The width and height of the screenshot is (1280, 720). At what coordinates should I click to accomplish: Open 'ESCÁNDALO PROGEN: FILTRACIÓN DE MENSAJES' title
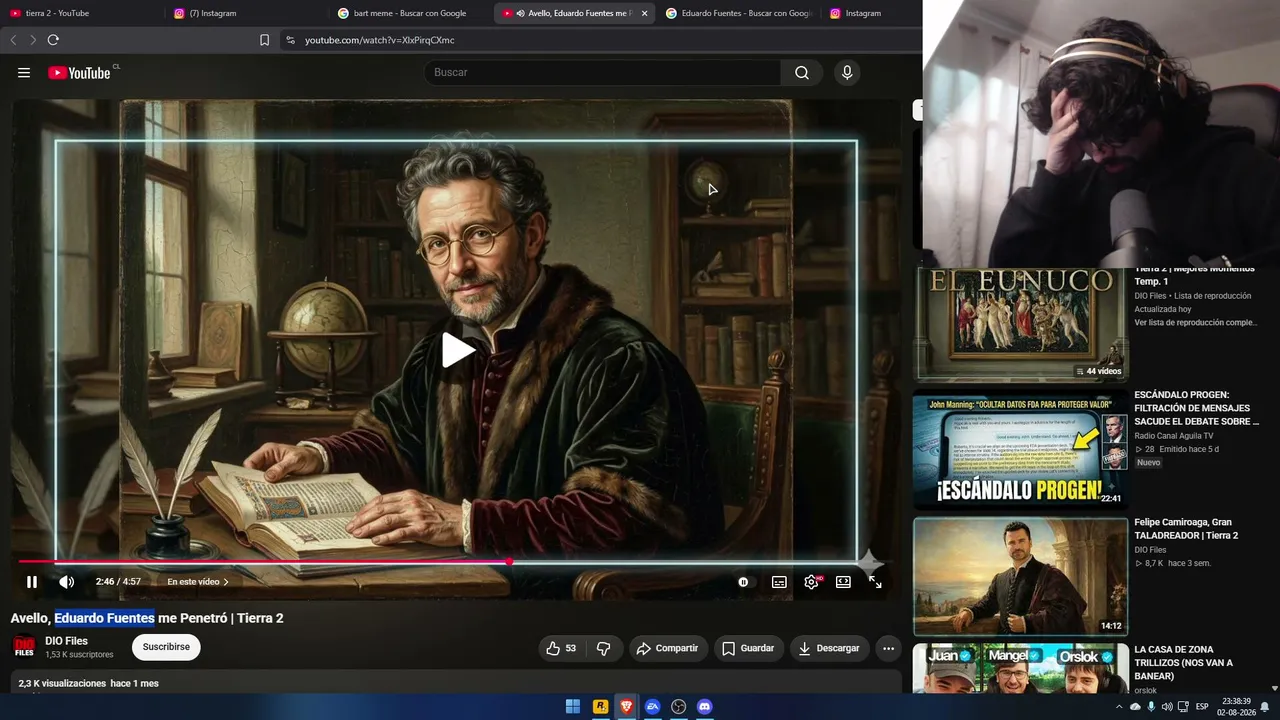click(x=1196, y=408)
